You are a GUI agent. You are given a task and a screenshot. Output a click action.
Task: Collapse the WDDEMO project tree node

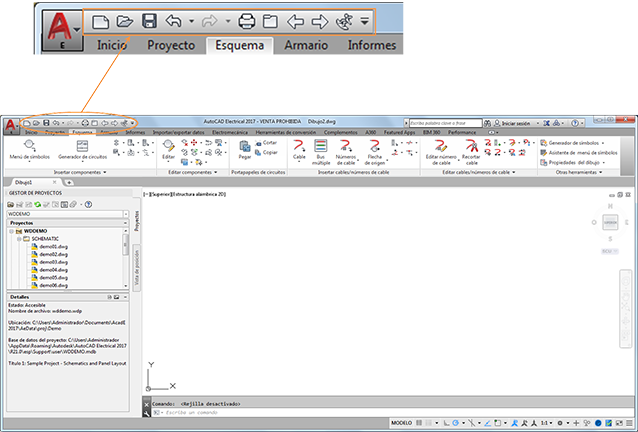pyautogui.click(x=12, y=231)
